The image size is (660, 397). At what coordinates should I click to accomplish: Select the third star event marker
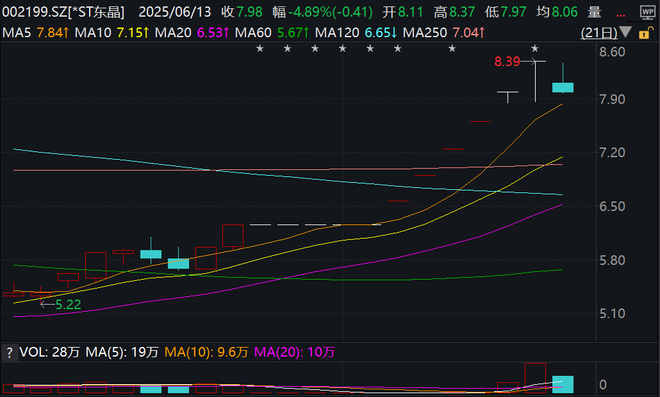315,49
